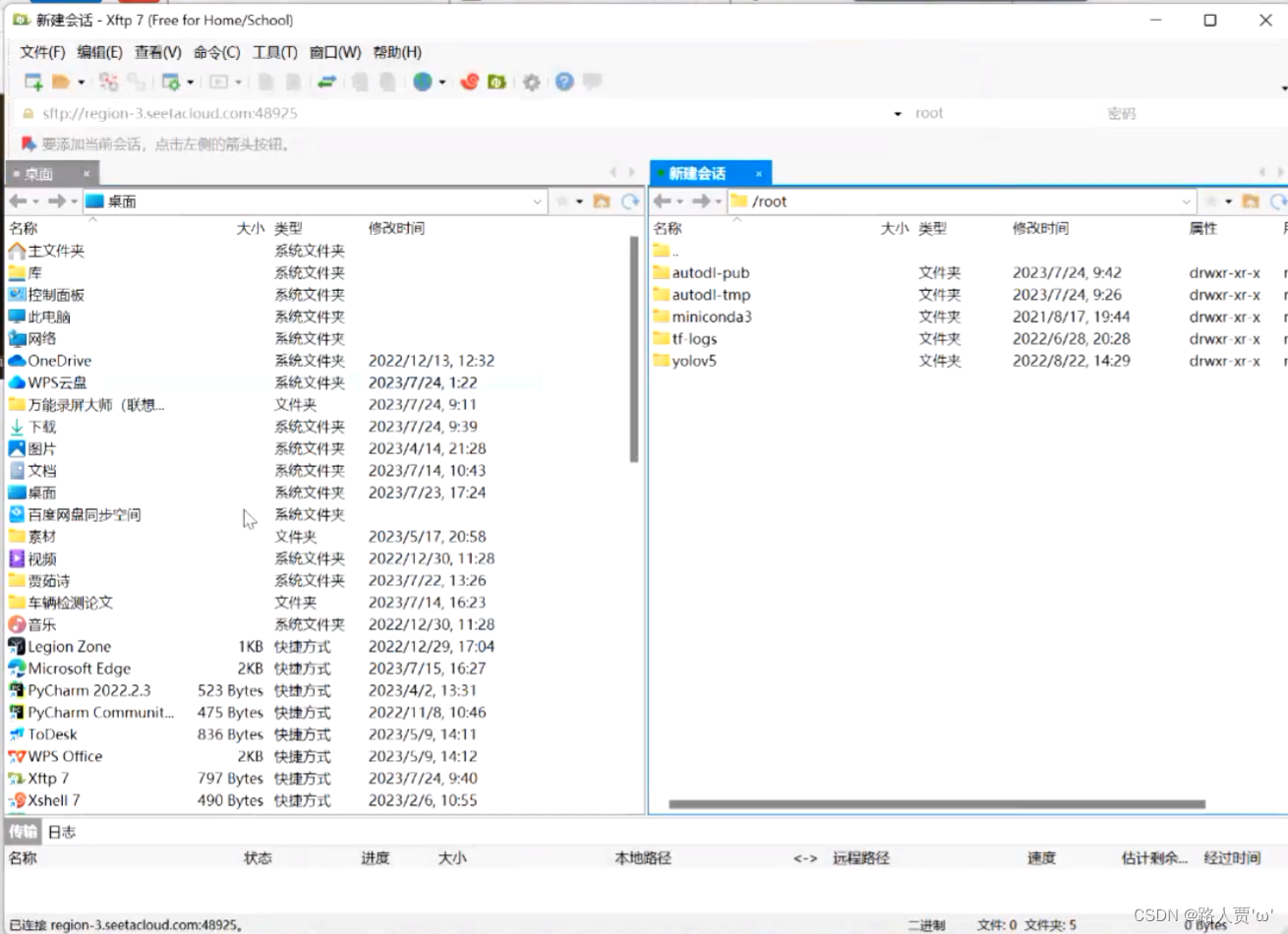
Task: Expand the local path combo box arrow
Action: pos(538,201)
